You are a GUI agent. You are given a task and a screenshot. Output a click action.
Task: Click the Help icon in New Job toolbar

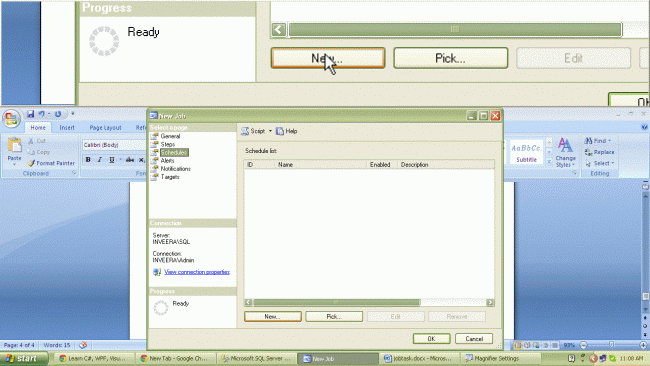280,131
